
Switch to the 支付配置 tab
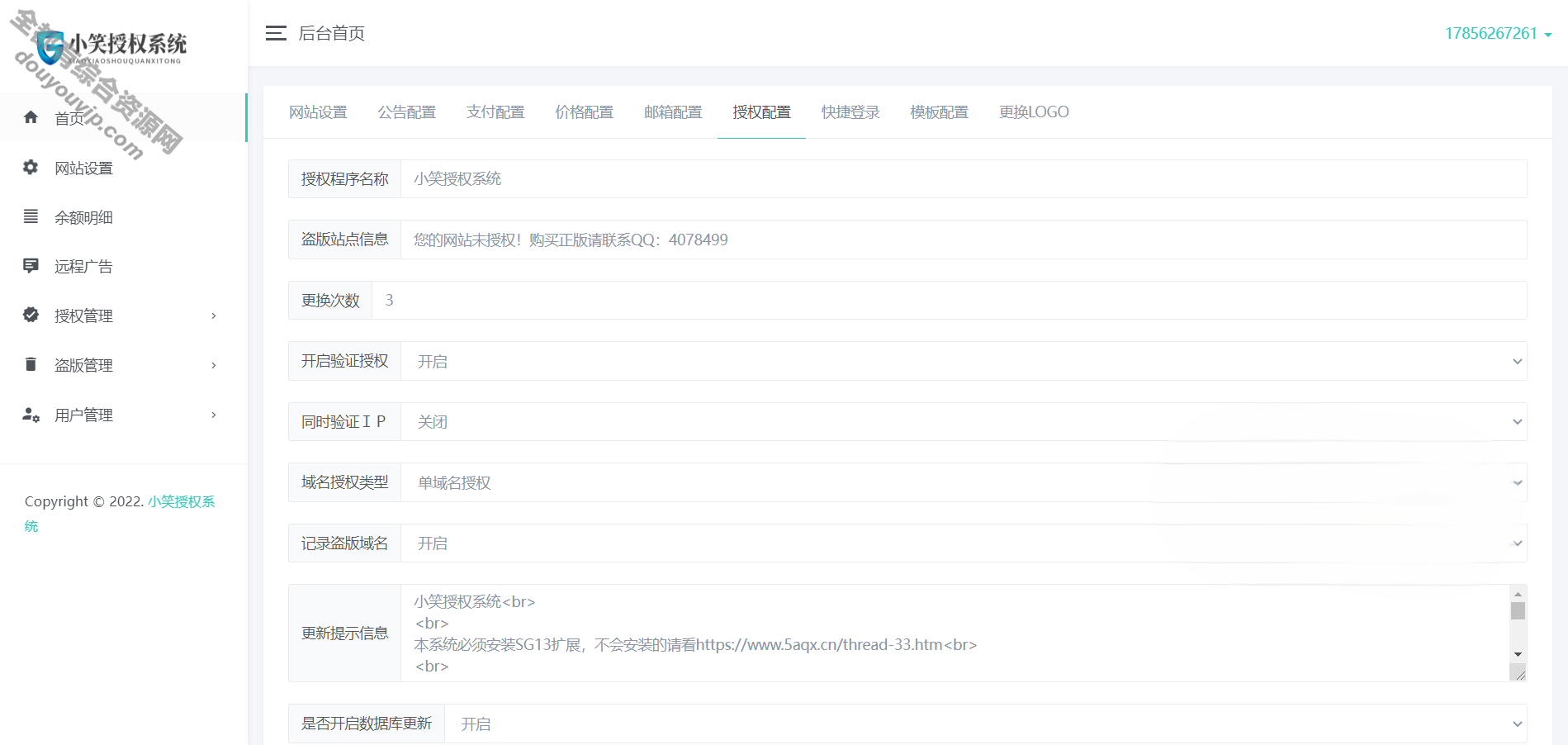[495, 112]
